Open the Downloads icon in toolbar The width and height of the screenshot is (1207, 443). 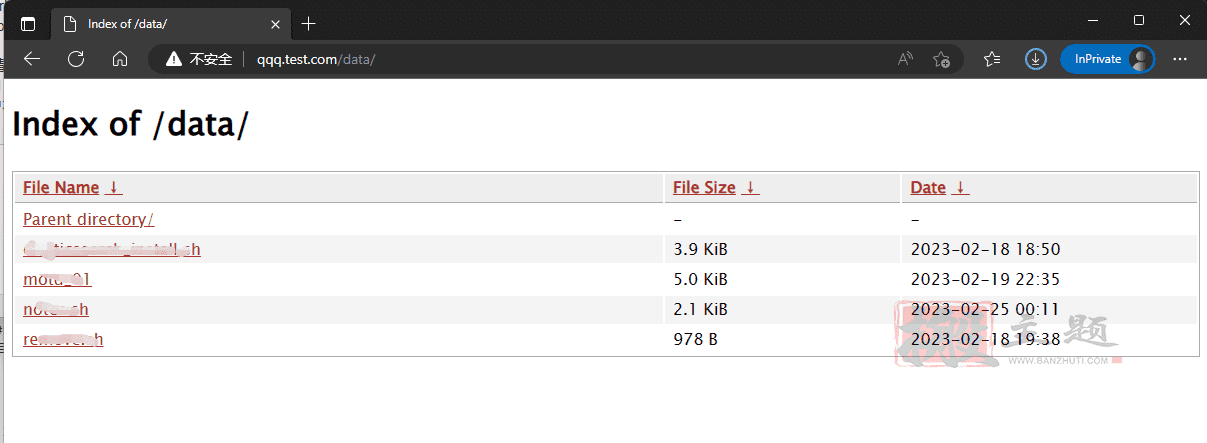[x=1036, y=59]
